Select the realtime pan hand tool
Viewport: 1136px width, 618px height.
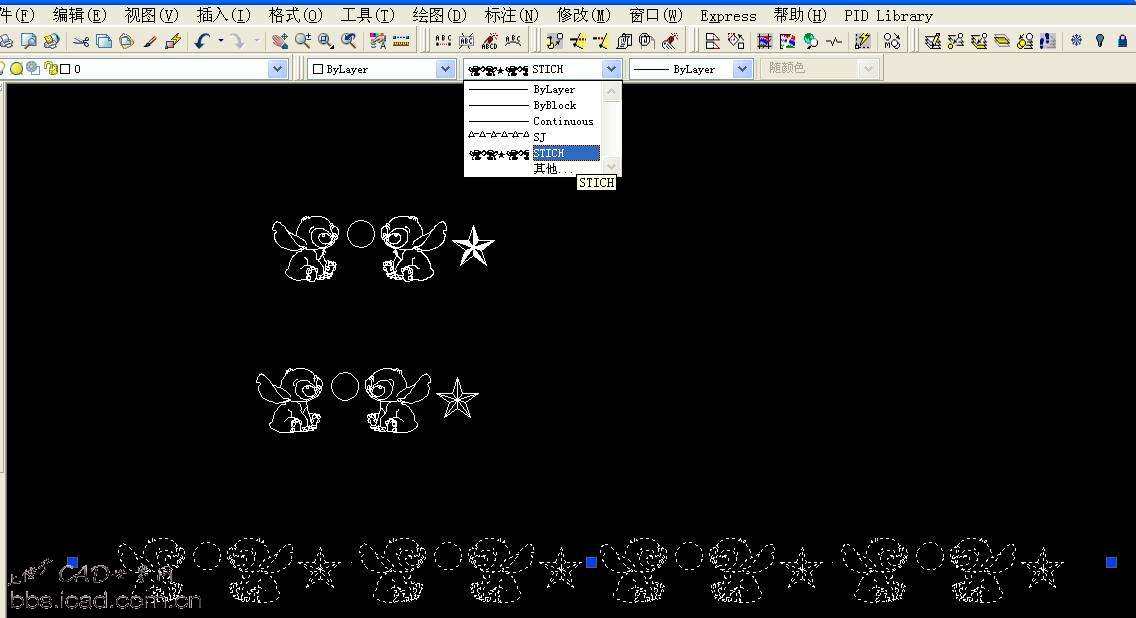point(280,41)
